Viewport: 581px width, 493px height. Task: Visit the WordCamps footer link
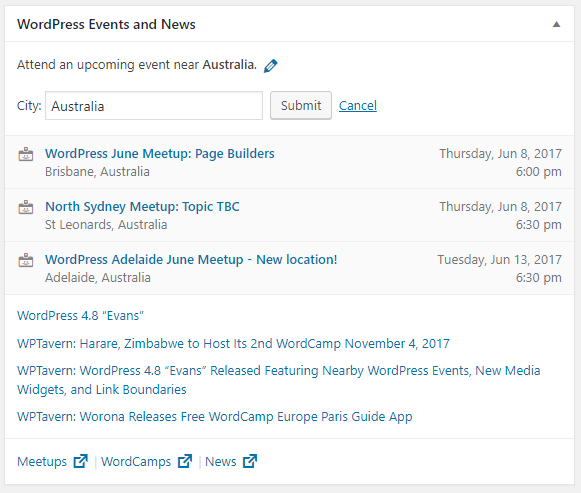pos(136,462)
